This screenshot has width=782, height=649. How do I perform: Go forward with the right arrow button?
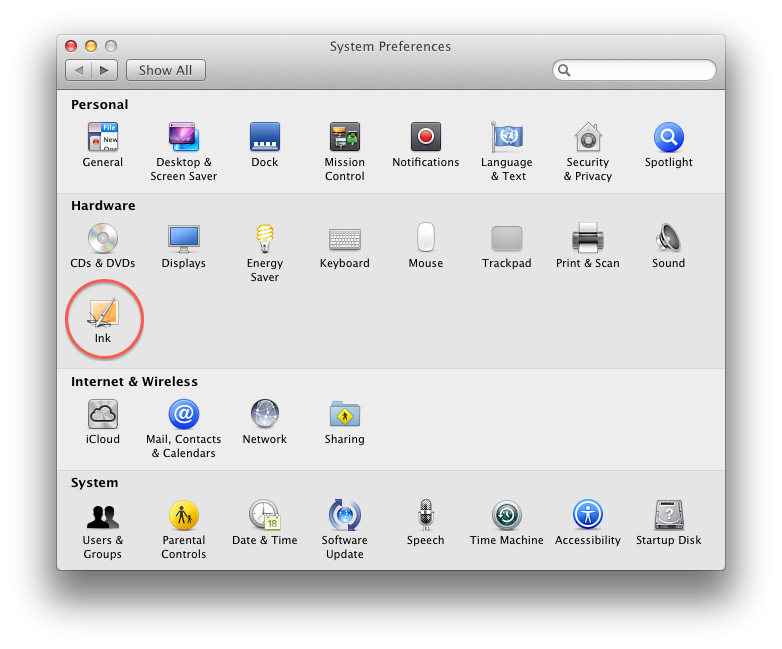coord(105,70)
